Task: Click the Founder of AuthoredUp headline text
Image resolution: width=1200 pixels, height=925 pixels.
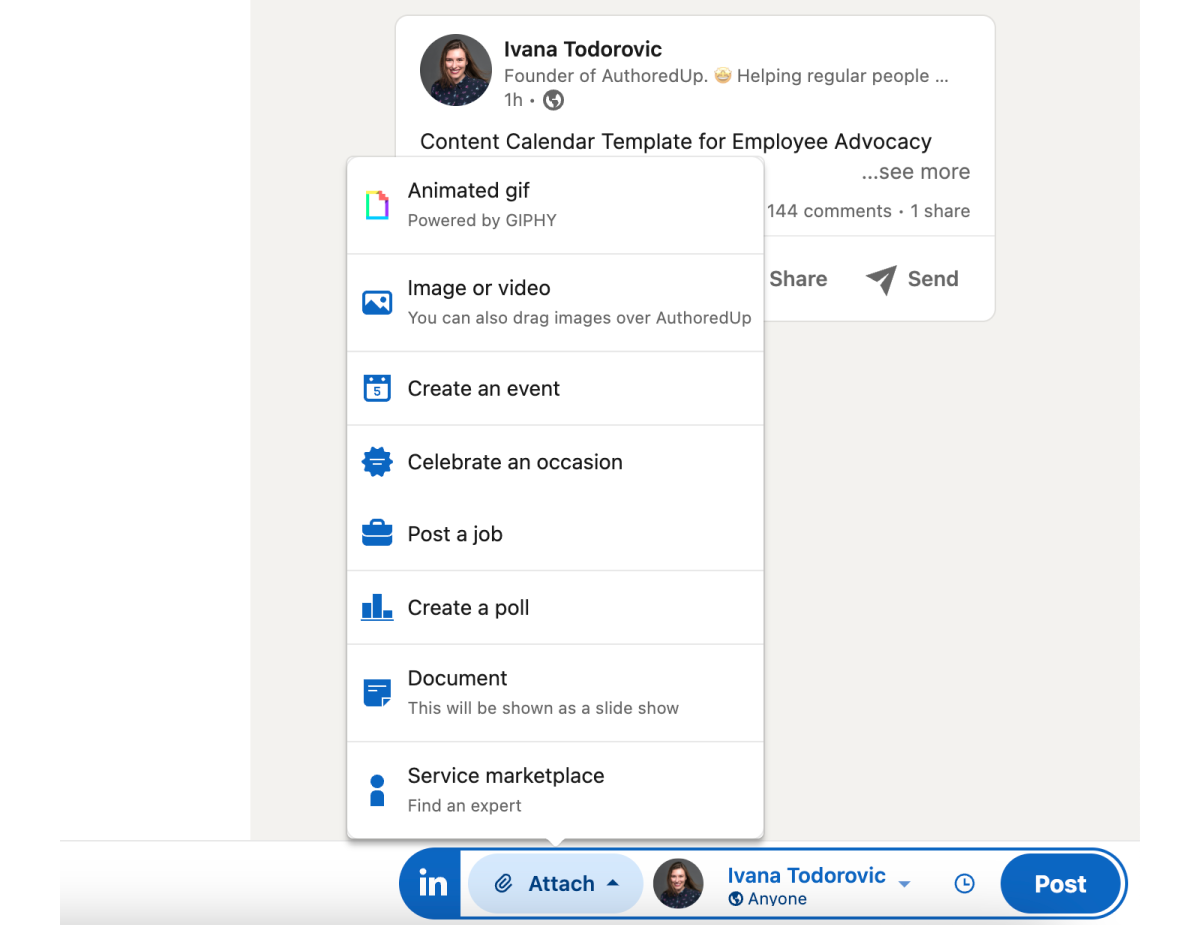Action: pyautogui.click(x=726, y=76)
